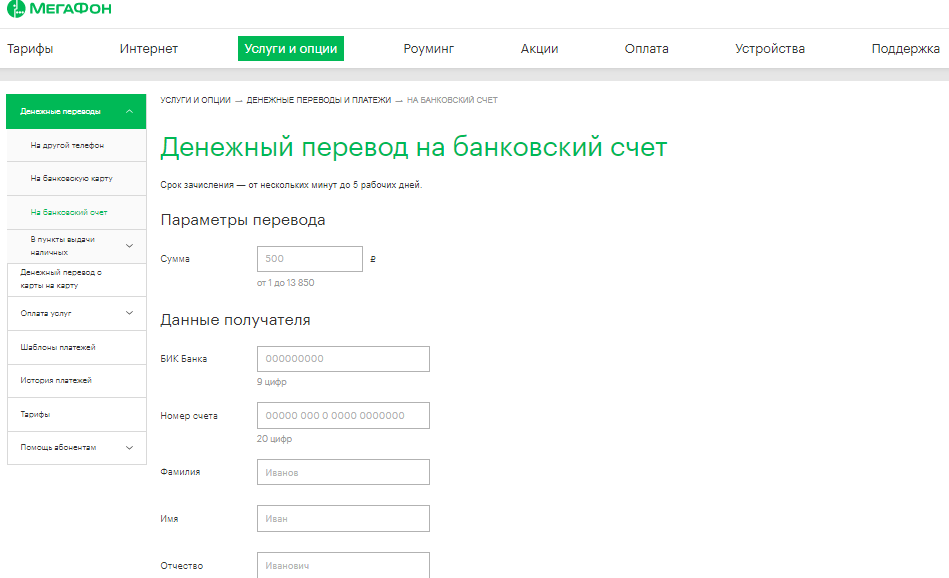This screenshot has width=949, height=578.
Task: Open На банковскую карту sidebar link
Action: pos(71,178)
